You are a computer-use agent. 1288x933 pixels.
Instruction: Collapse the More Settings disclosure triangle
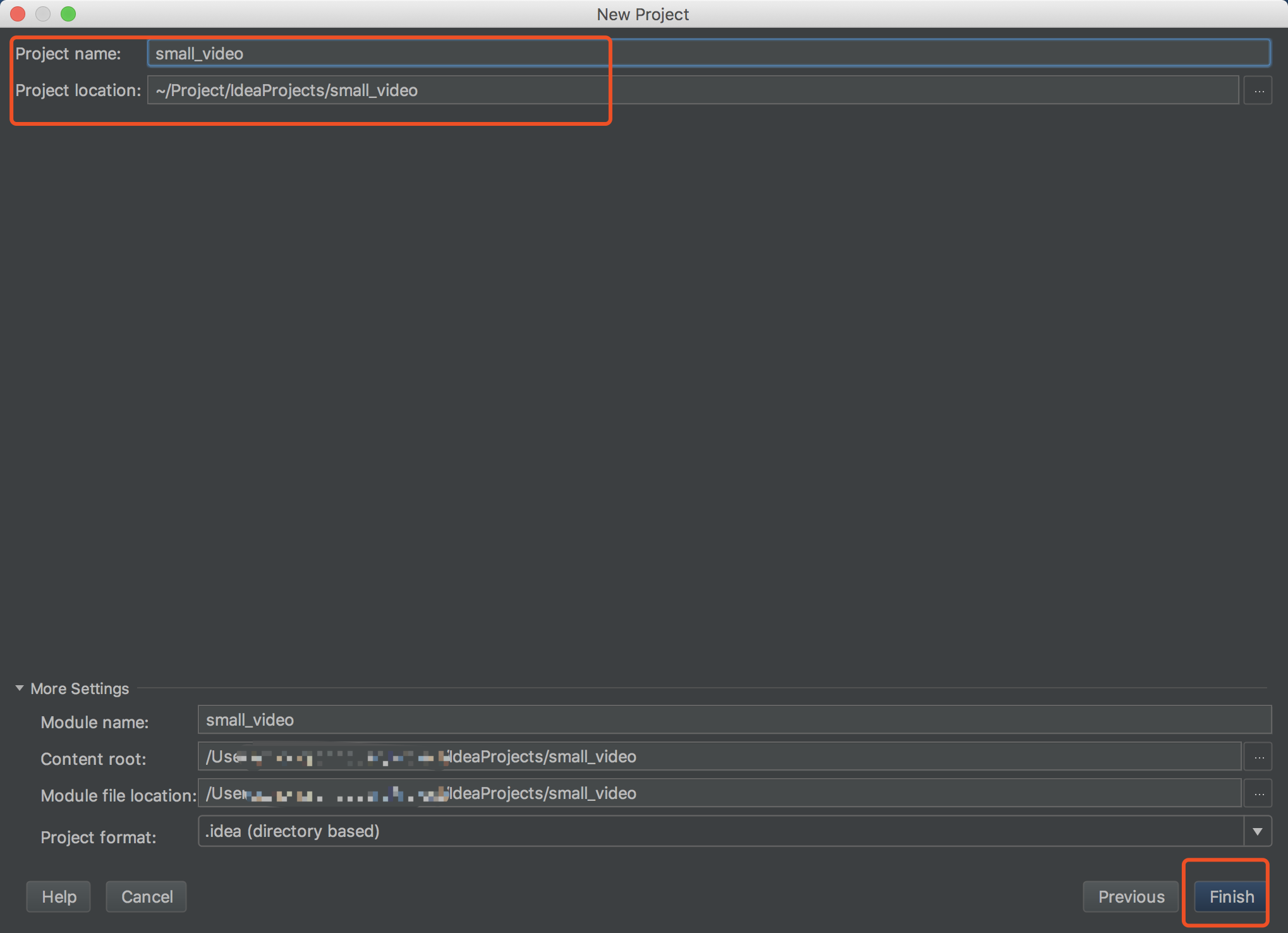point(20,688)
